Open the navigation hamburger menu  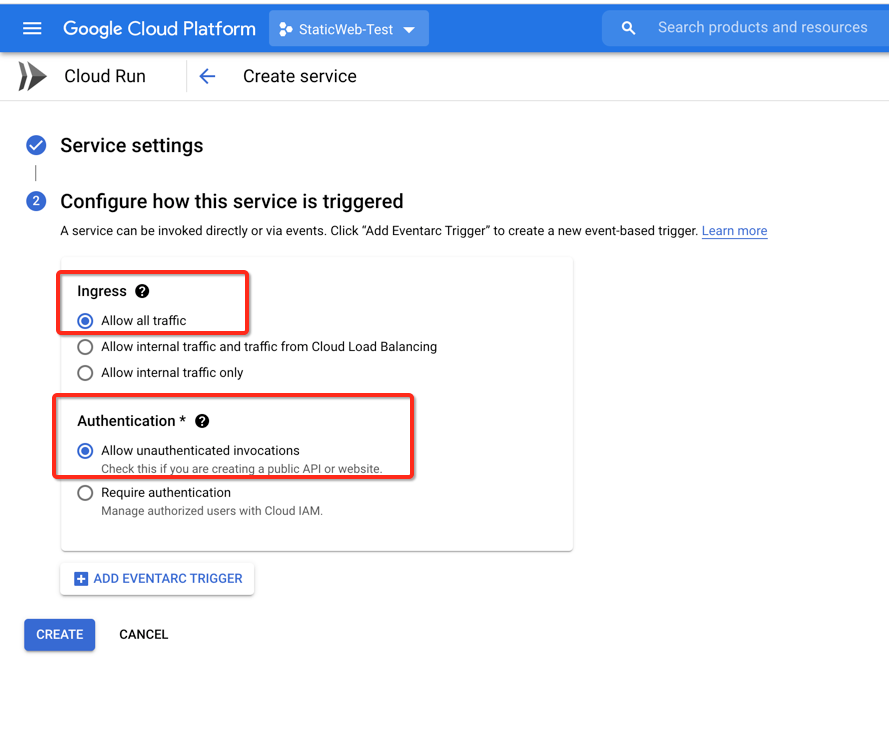pyautogui.click(x=34, y=28)
